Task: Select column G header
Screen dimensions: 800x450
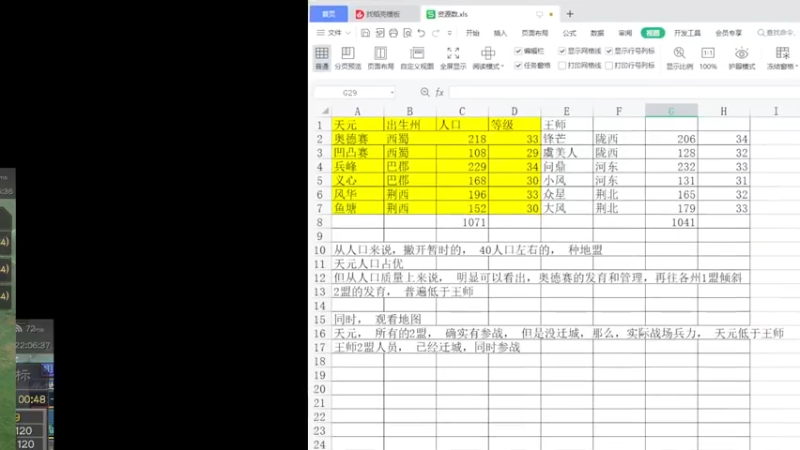Action: coord(671,111)
